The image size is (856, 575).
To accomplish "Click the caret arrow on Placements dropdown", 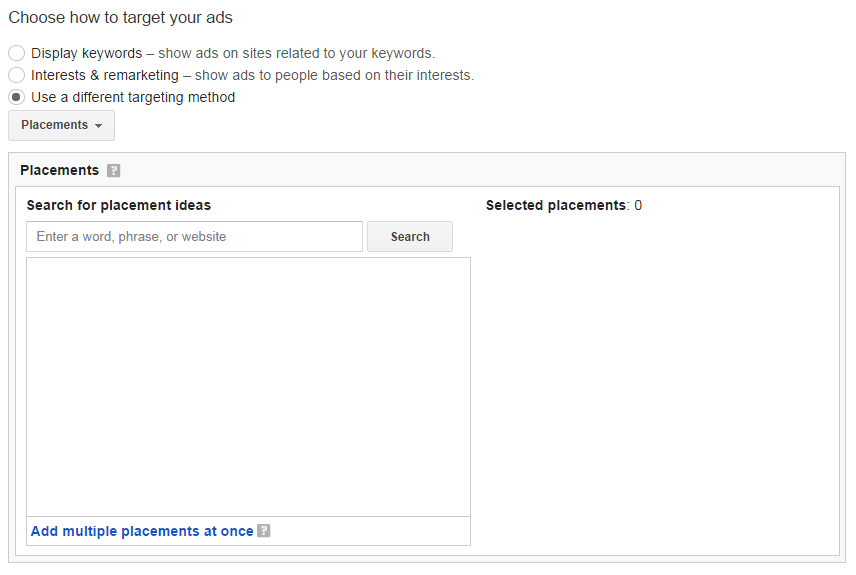I will point(98,126).
